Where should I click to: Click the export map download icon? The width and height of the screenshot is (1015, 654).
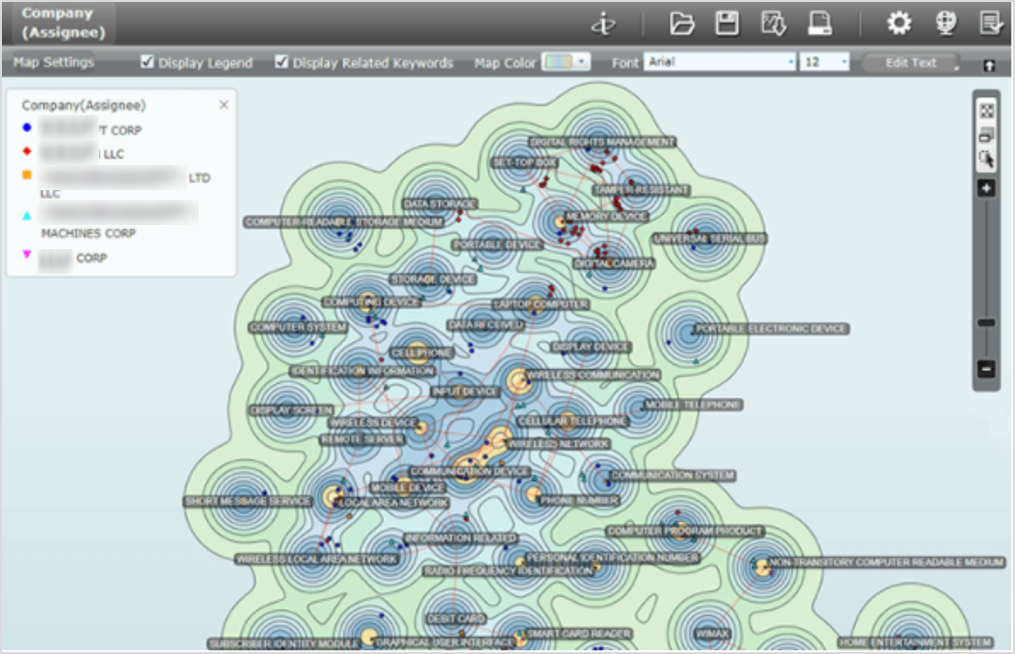click(773, 23)
